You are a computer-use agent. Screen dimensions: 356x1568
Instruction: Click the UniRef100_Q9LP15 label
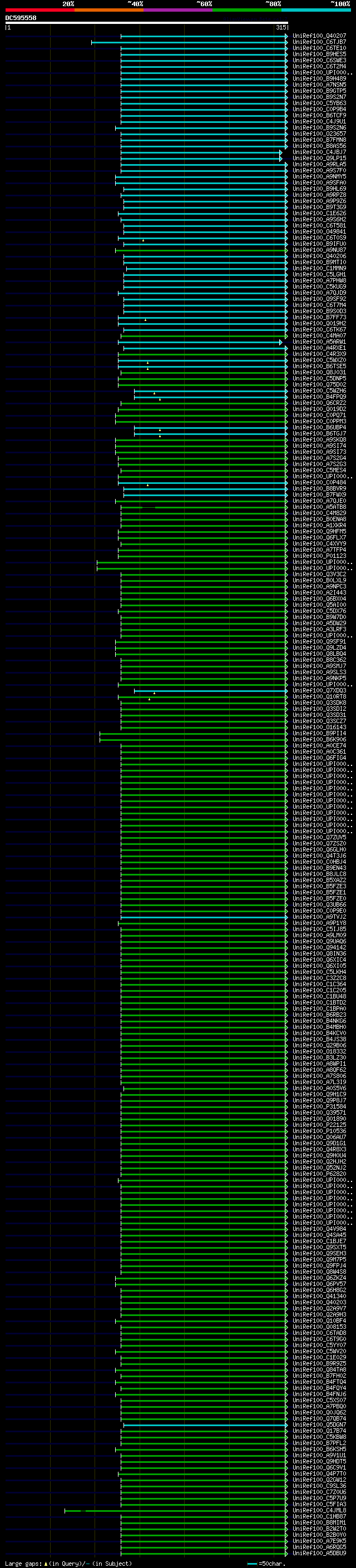click(x=319, y=159)
